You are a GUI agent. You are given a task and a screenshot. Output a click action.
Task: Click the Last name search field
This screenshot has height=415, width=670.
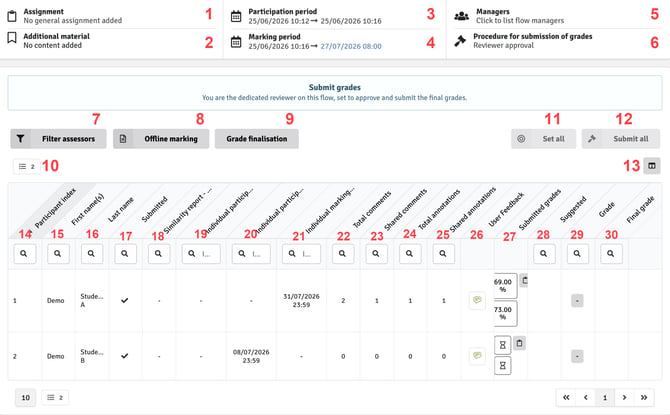click(x=92, y=254)
